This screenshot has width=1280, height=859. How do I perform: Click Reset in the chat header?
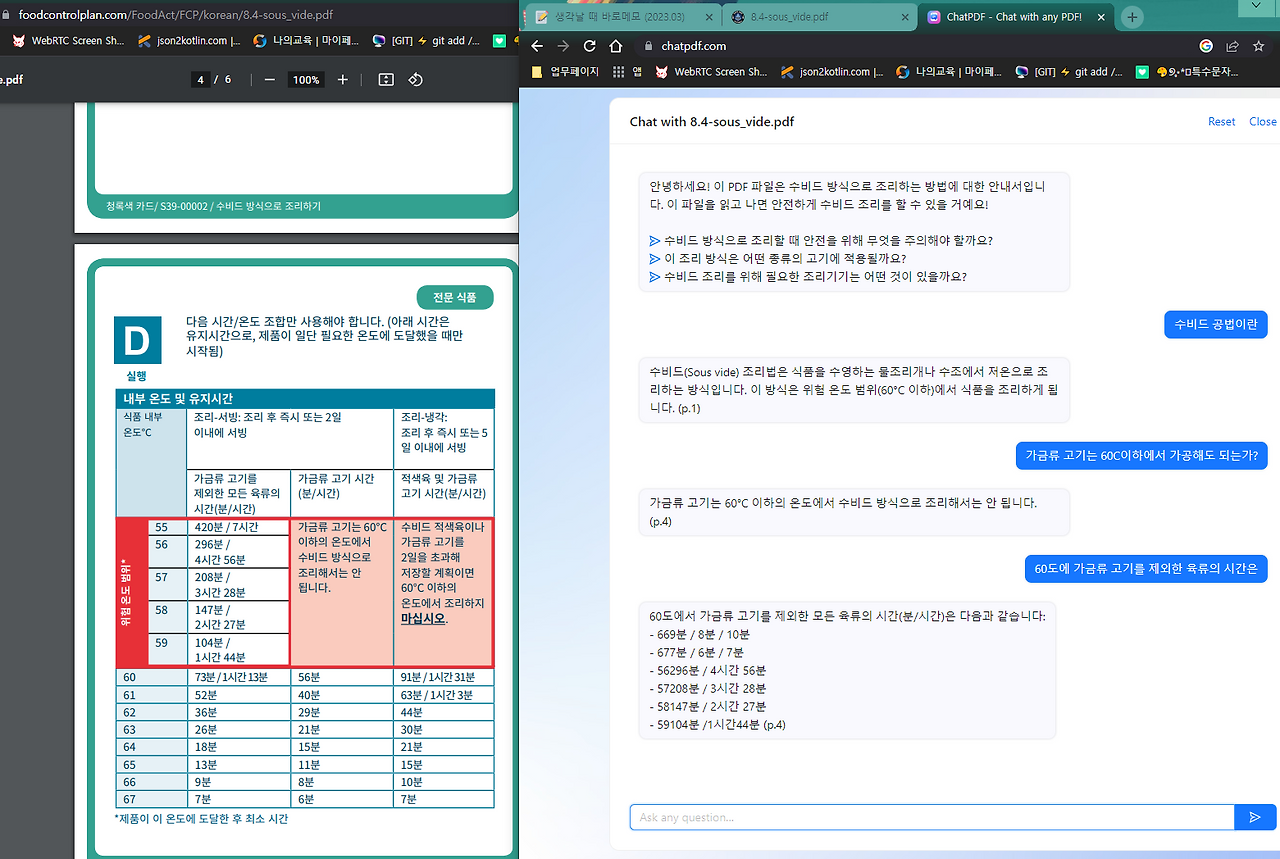point(1222,121)
